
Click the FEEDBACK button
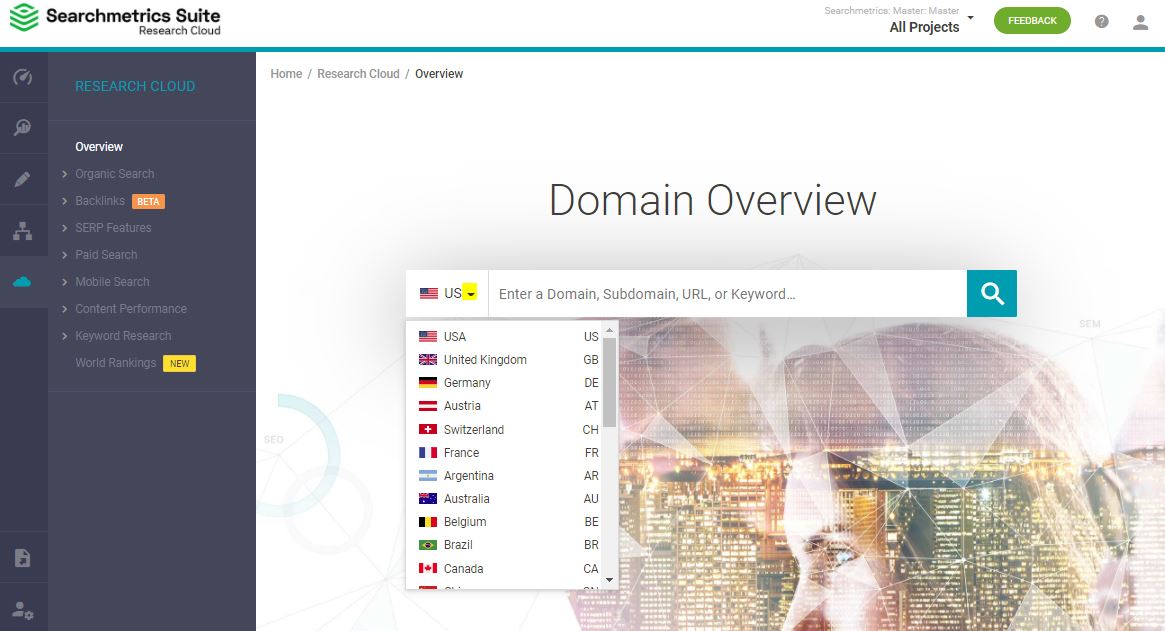tap(1032, 21)
